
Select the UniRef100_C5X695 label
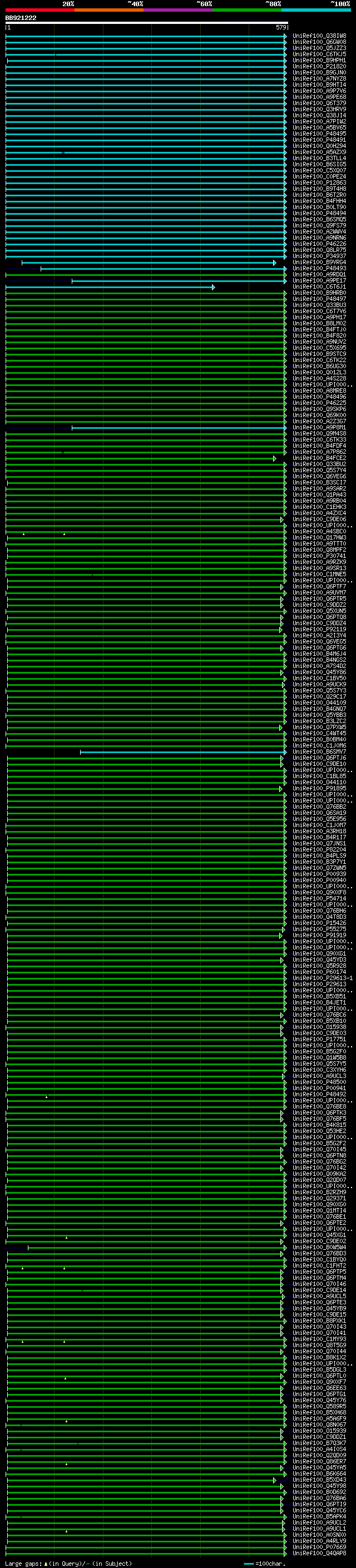tap(319, 348)
